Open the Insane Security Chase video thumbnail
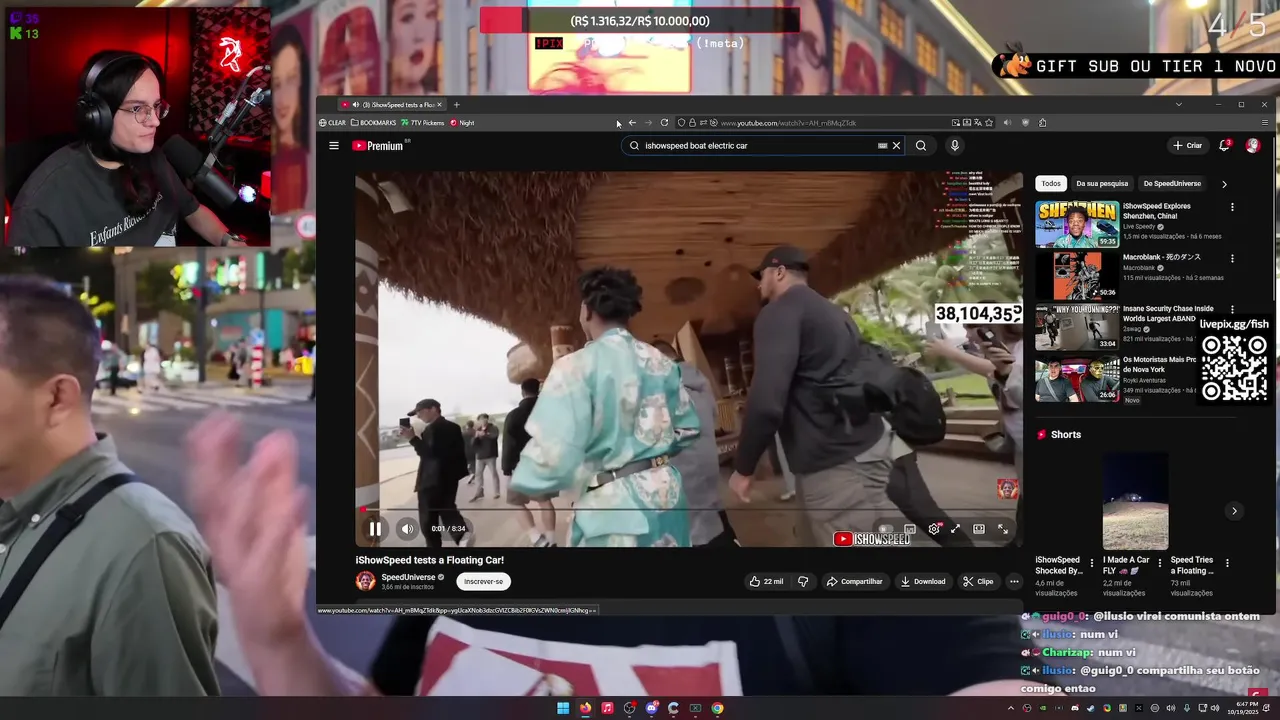The image size is (1280, 720). pyautogui.click(x=1077, y=327)
